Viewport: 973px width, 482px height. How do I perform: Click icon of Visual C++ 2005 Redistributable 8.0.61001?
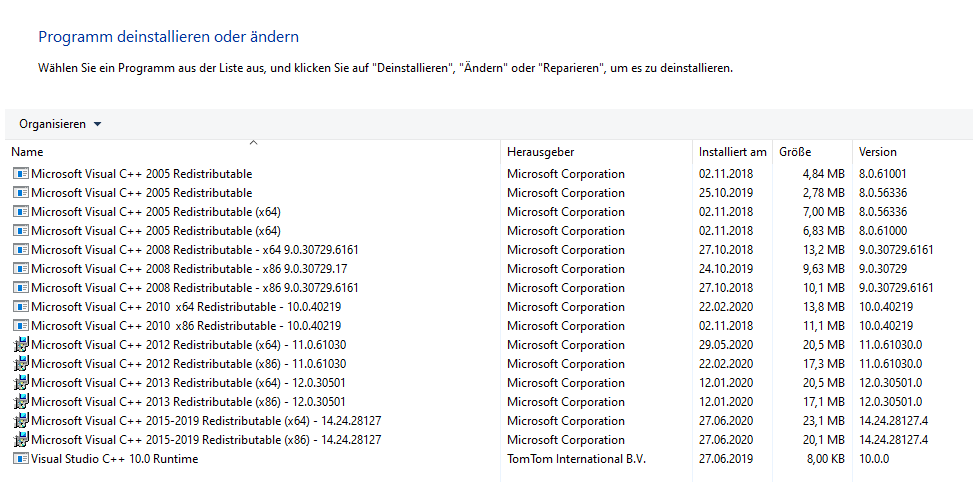click(21, 174)
